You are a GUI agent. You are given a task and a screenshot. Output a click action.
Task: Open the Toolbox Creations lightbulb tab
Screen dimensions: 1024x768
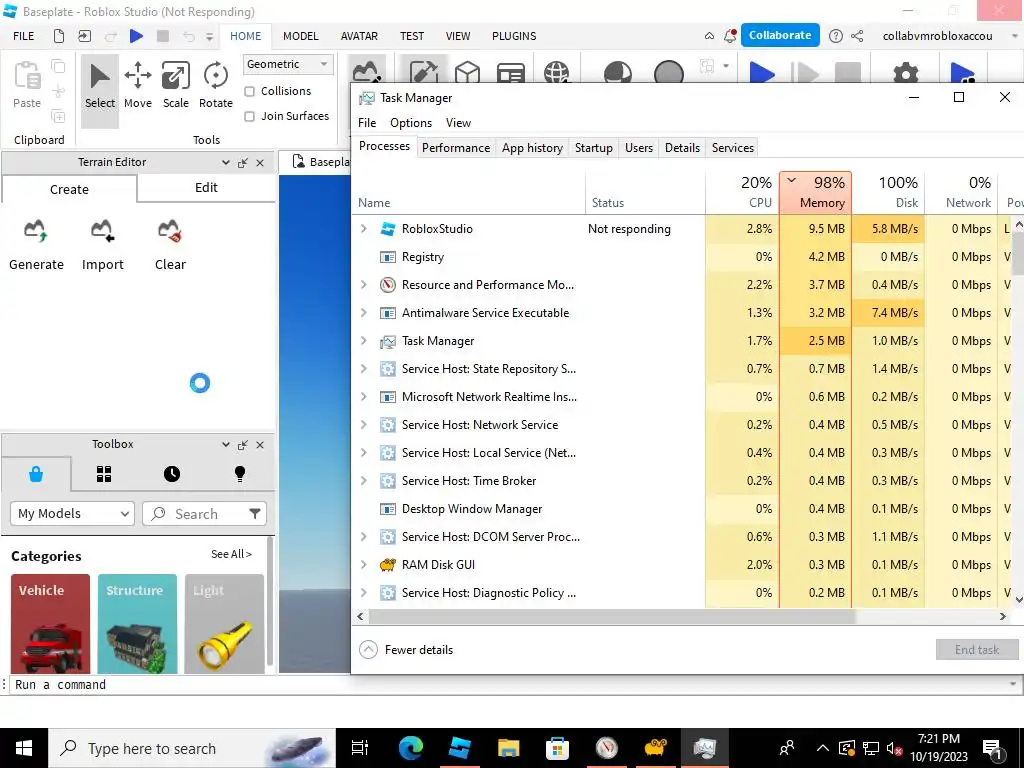[x=240, y=474]
